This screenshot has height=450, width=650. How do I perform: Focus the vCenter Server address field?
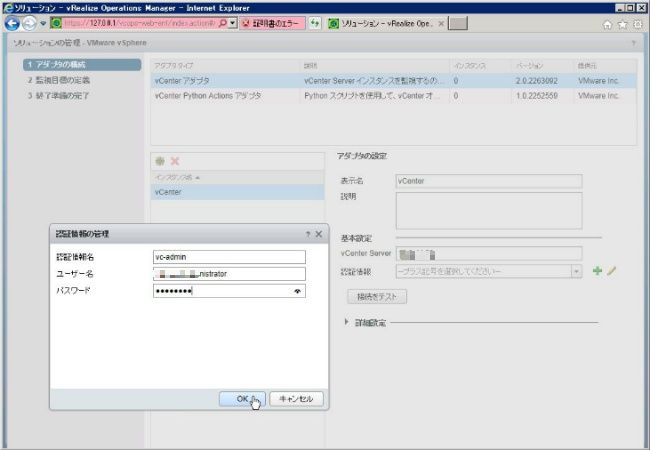[489, 254]
